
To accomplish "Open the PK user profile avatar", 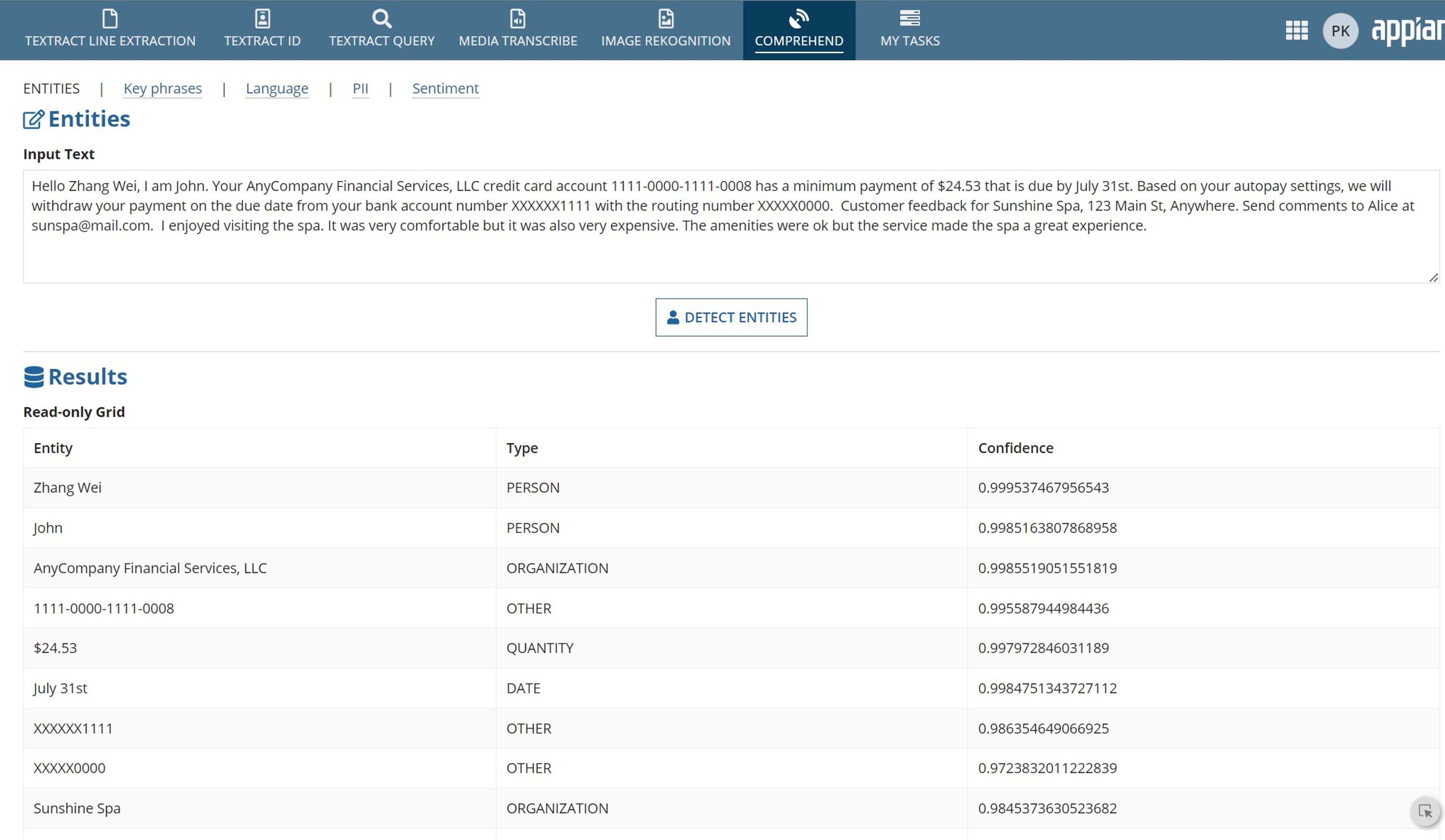I will coord(1340,30).
